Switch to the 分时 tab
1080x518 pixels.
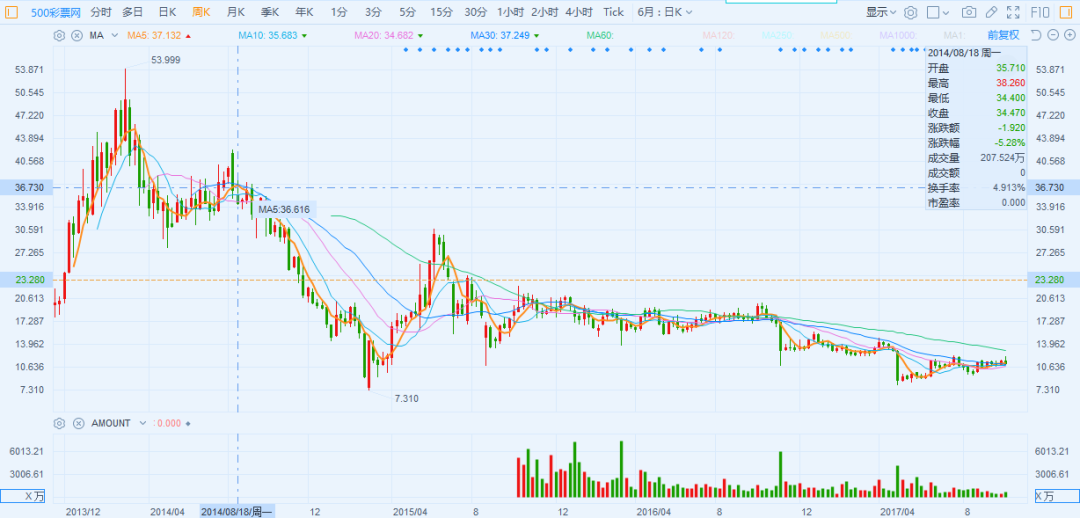coord(101,12)
